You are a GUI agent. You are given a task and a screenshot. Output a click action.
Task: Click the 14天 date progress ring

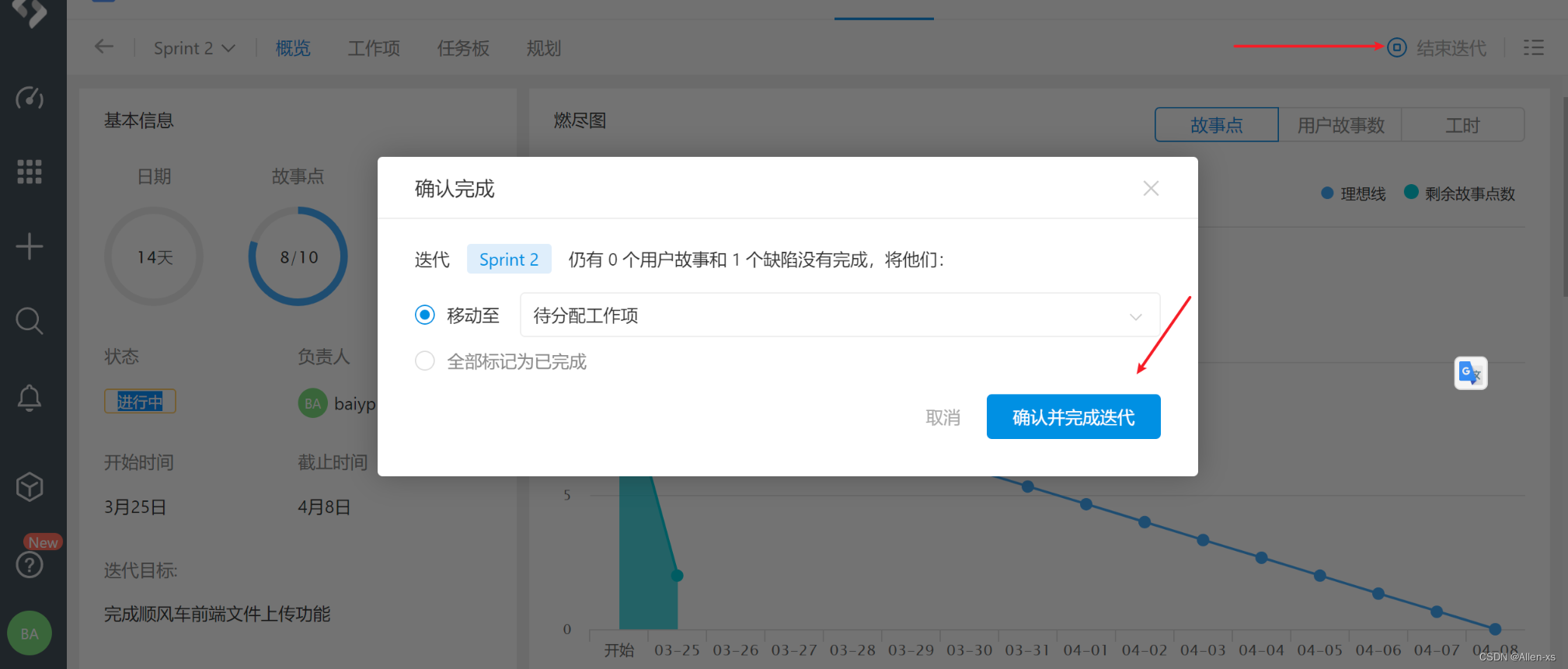tap(154, 256)
